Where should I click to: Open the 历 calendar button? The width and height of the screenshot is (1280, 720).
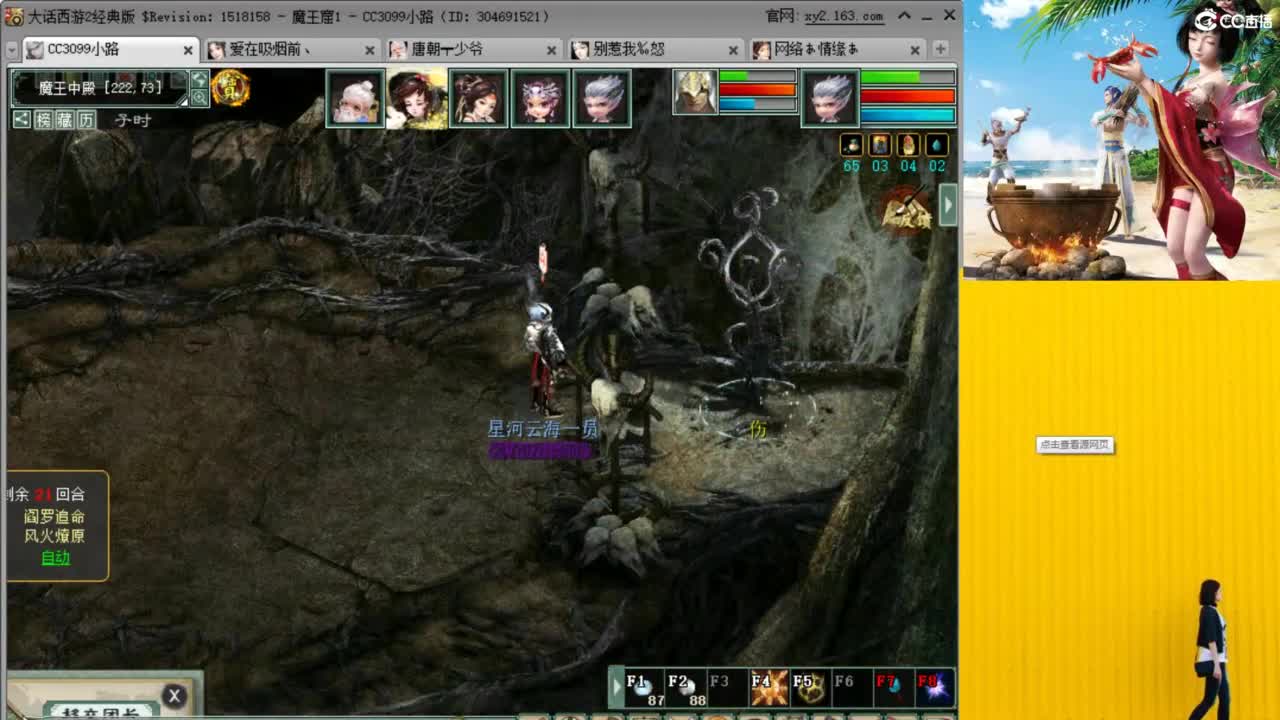pyautogui.click(x=87, y=120)
